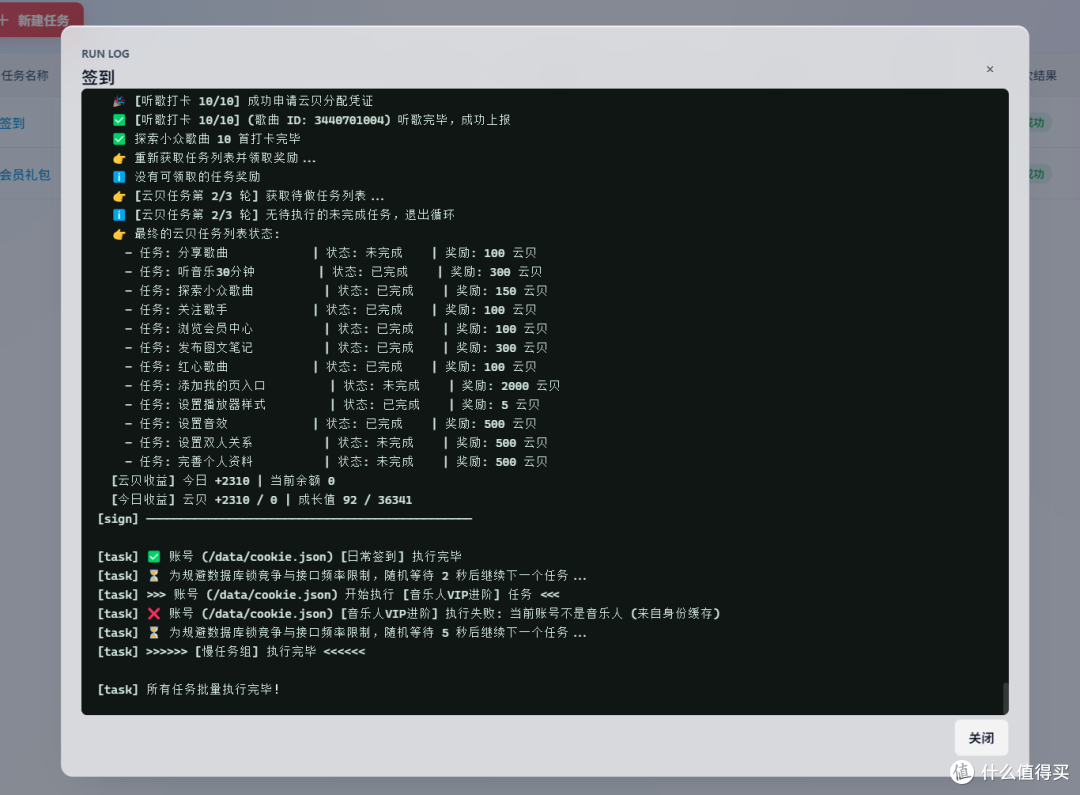This screenshot has height=795, width=1080.
Task: Click the 新建任务 button behind the dialog
Action: 39,20
